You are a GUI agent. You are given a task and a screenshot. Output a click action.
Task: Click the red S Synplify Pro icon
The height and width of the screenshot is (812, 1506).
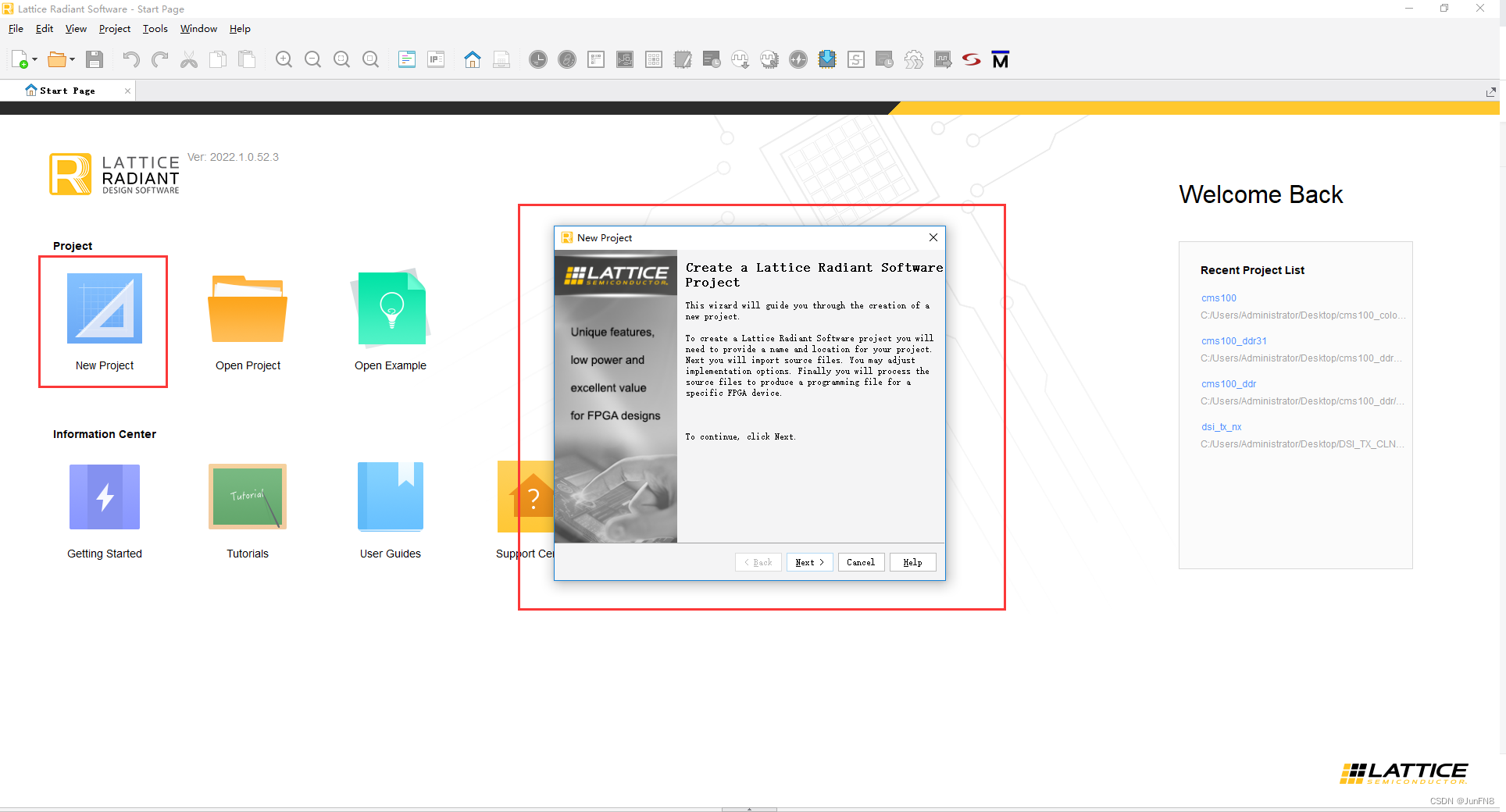971,59
